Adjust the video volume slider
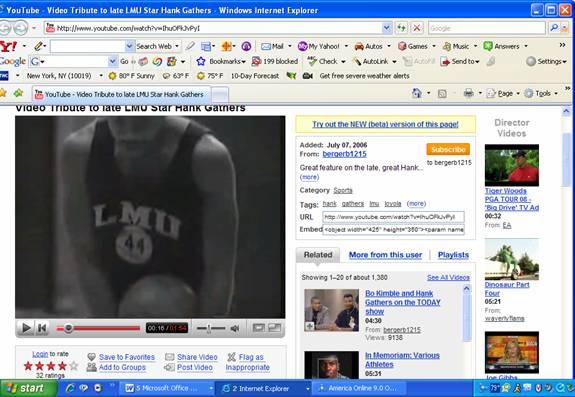 click(211, 328)
